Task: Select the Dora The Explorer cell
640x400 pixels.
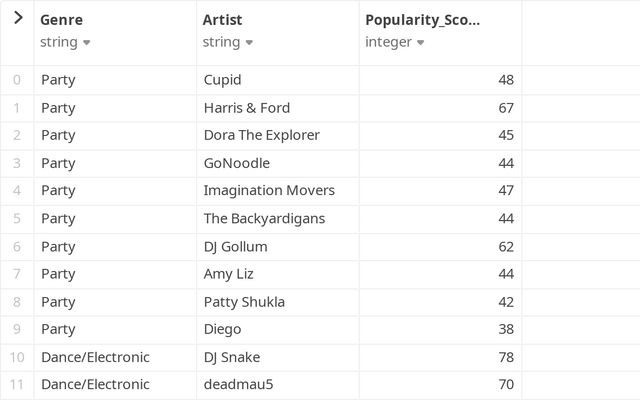Action: point(278,136)
